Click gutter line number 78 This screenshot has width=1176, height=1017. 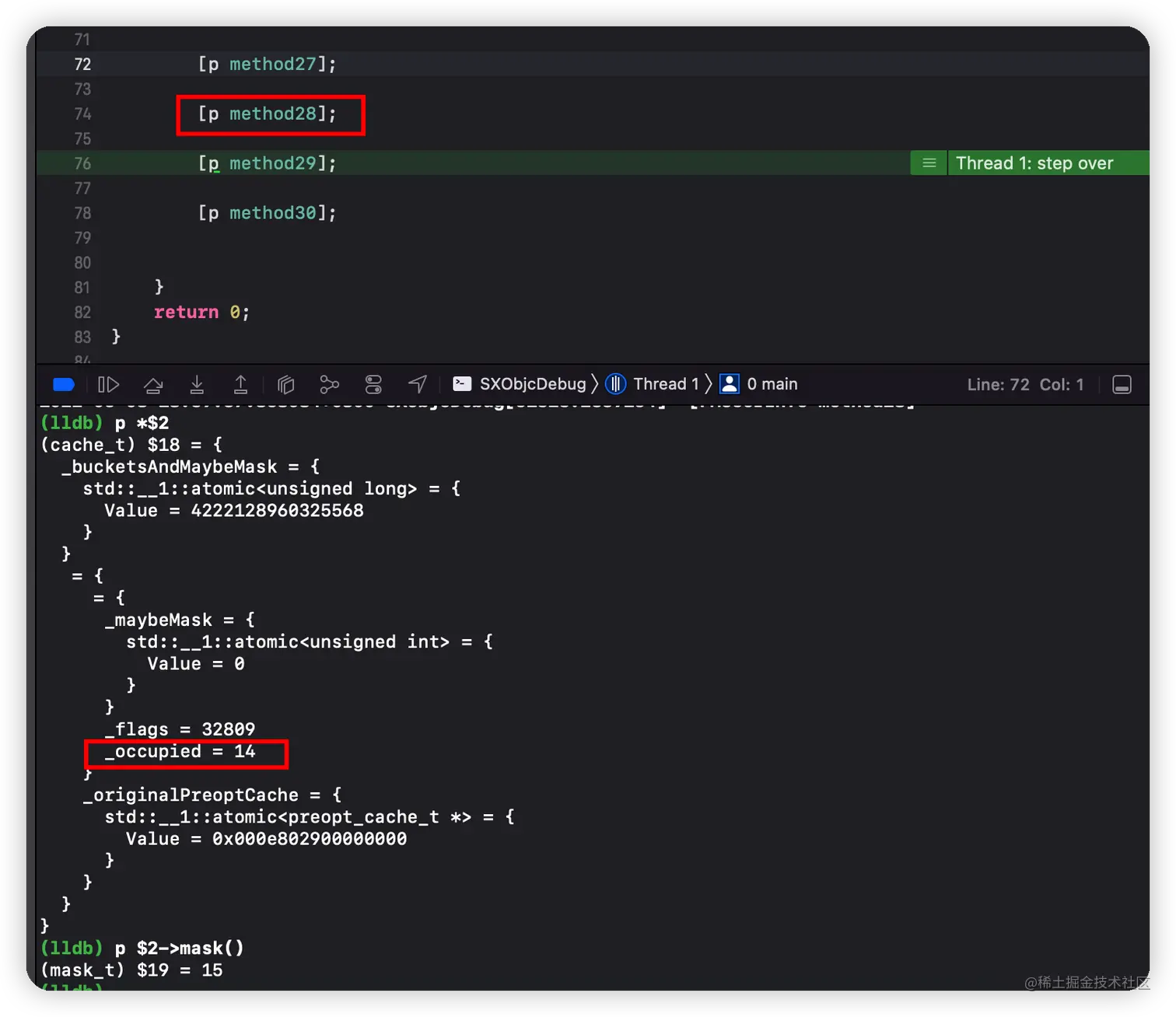(x=82, y=213)
